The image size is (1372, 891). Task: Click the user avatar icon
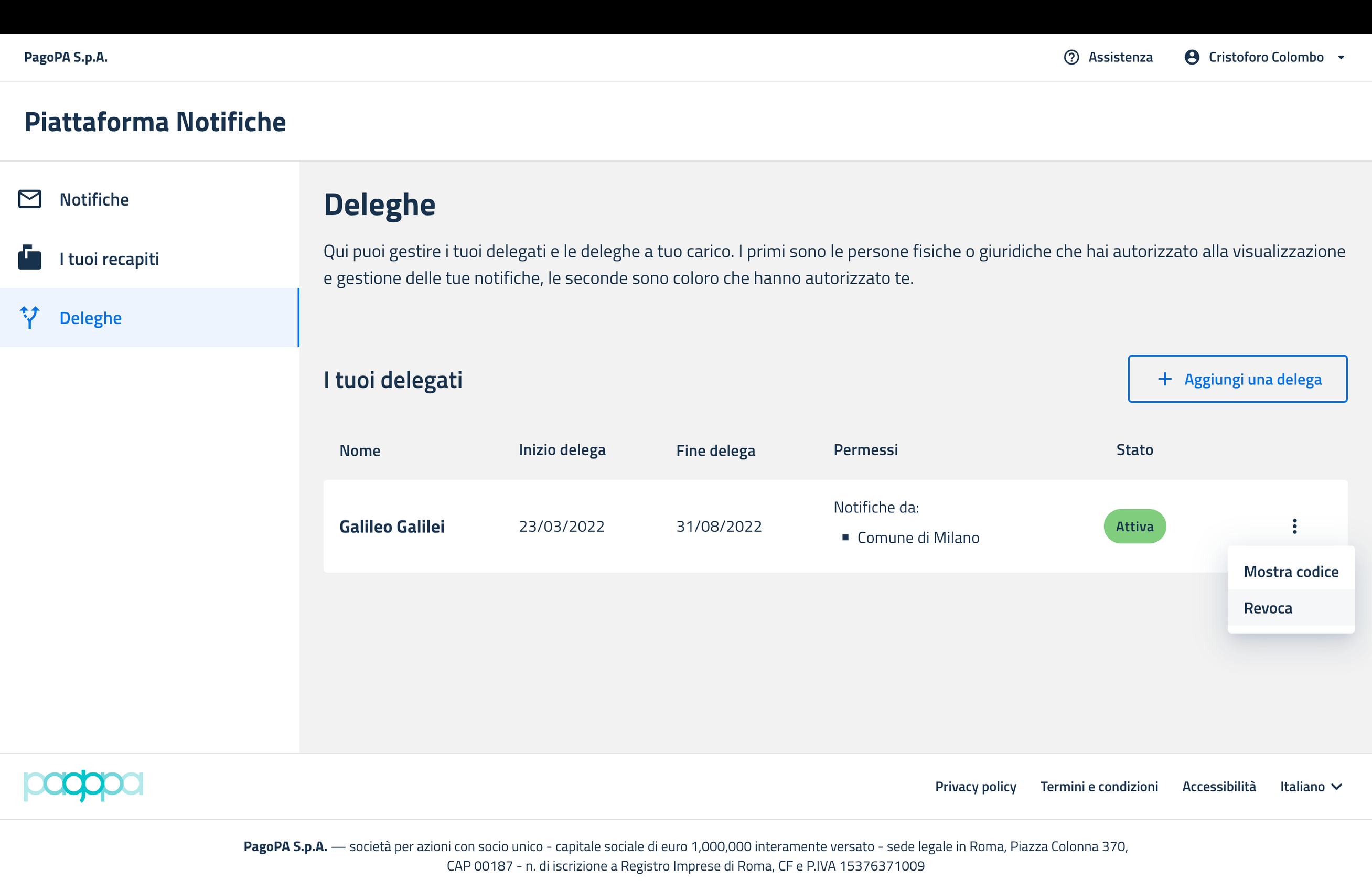click(1192, 57)
